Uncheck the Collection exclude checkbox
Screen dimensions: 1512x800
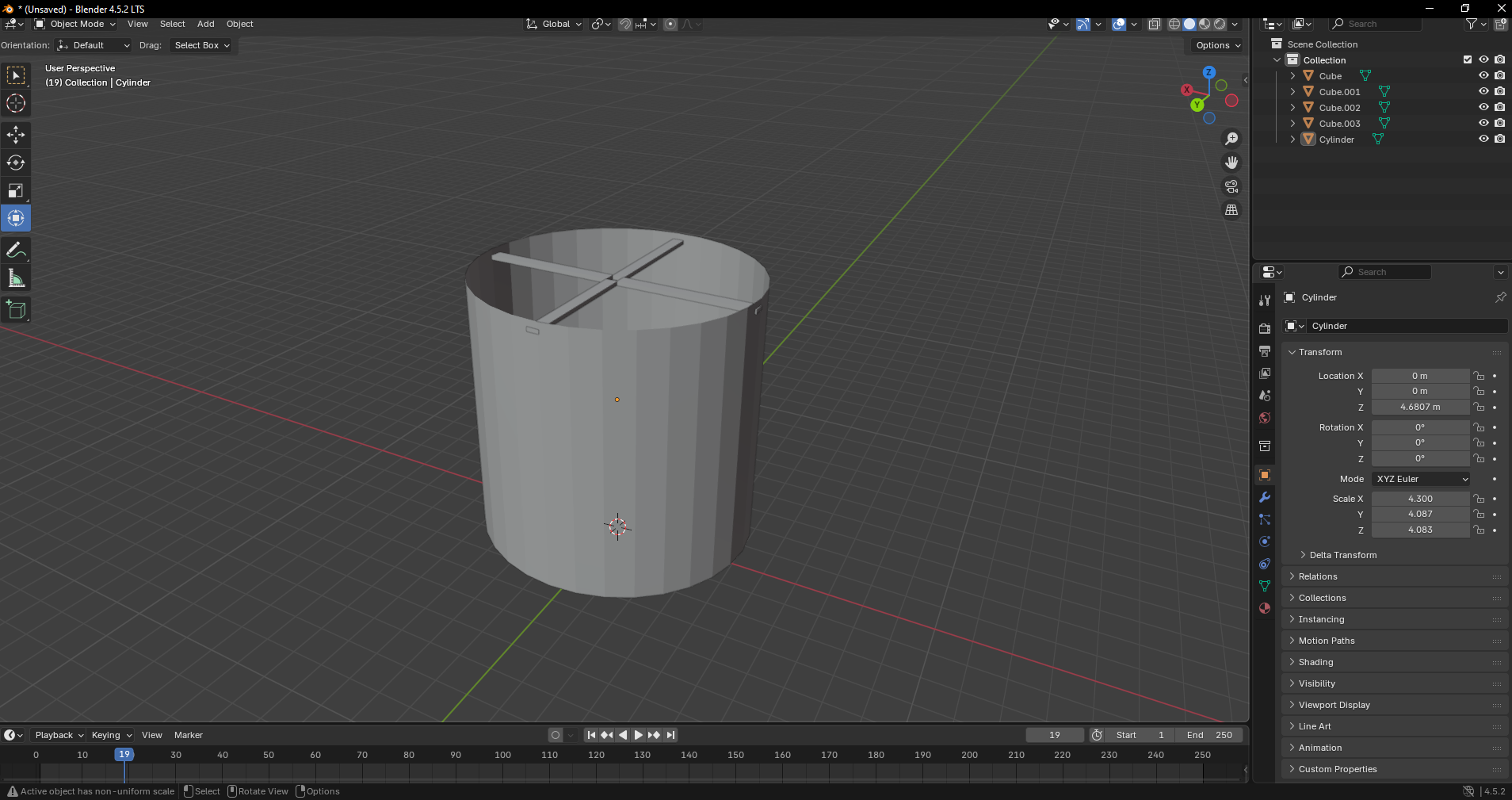(x=1468, y=59)
